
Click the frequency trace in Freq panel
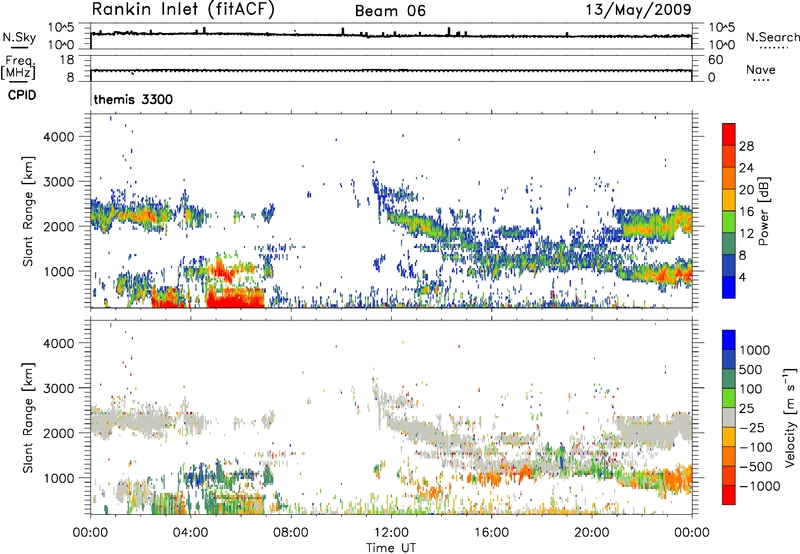point(391,70)
